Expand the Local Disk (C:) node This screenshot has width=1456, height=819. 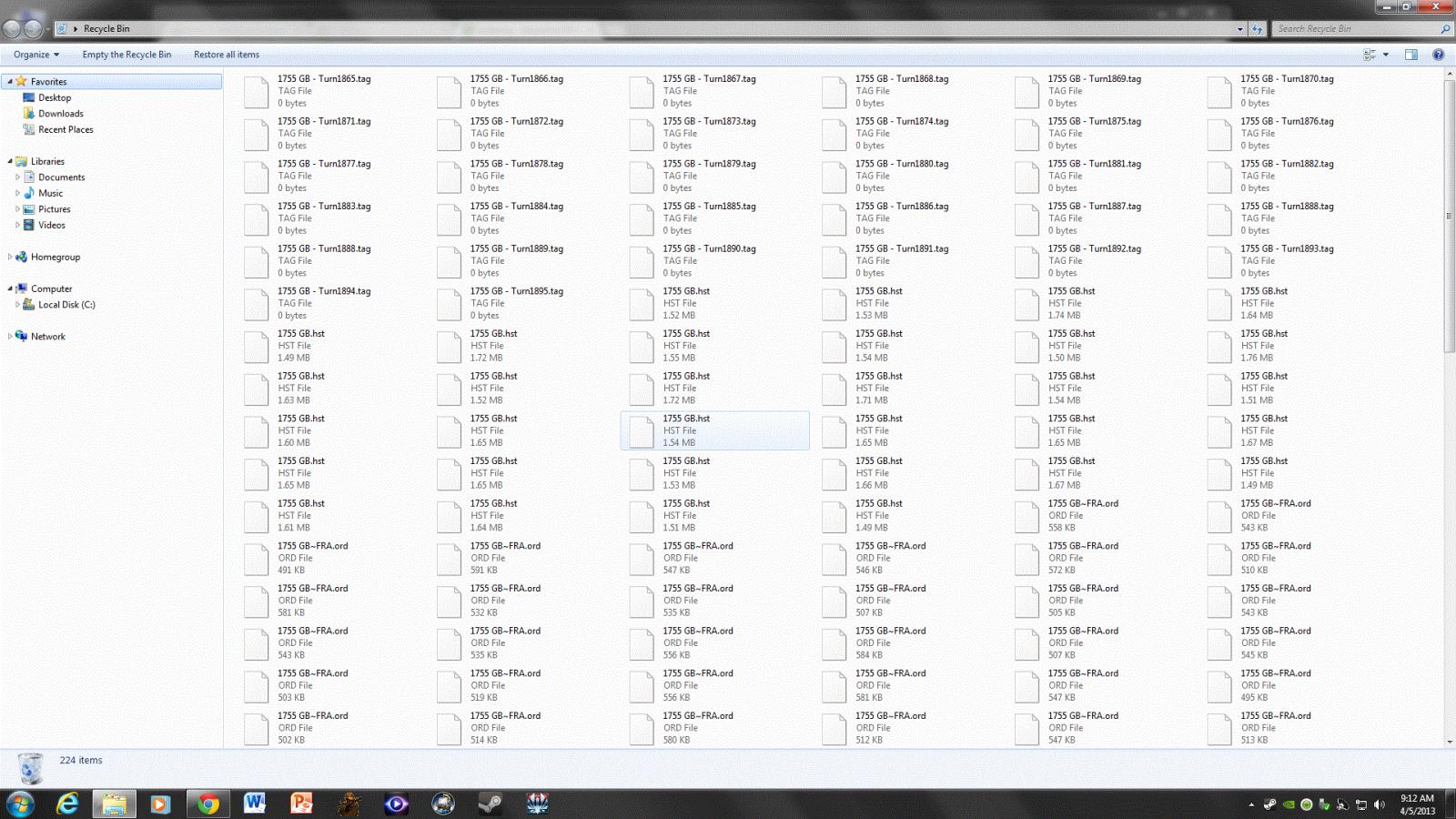pyautogui.click(x=17, y=305)
